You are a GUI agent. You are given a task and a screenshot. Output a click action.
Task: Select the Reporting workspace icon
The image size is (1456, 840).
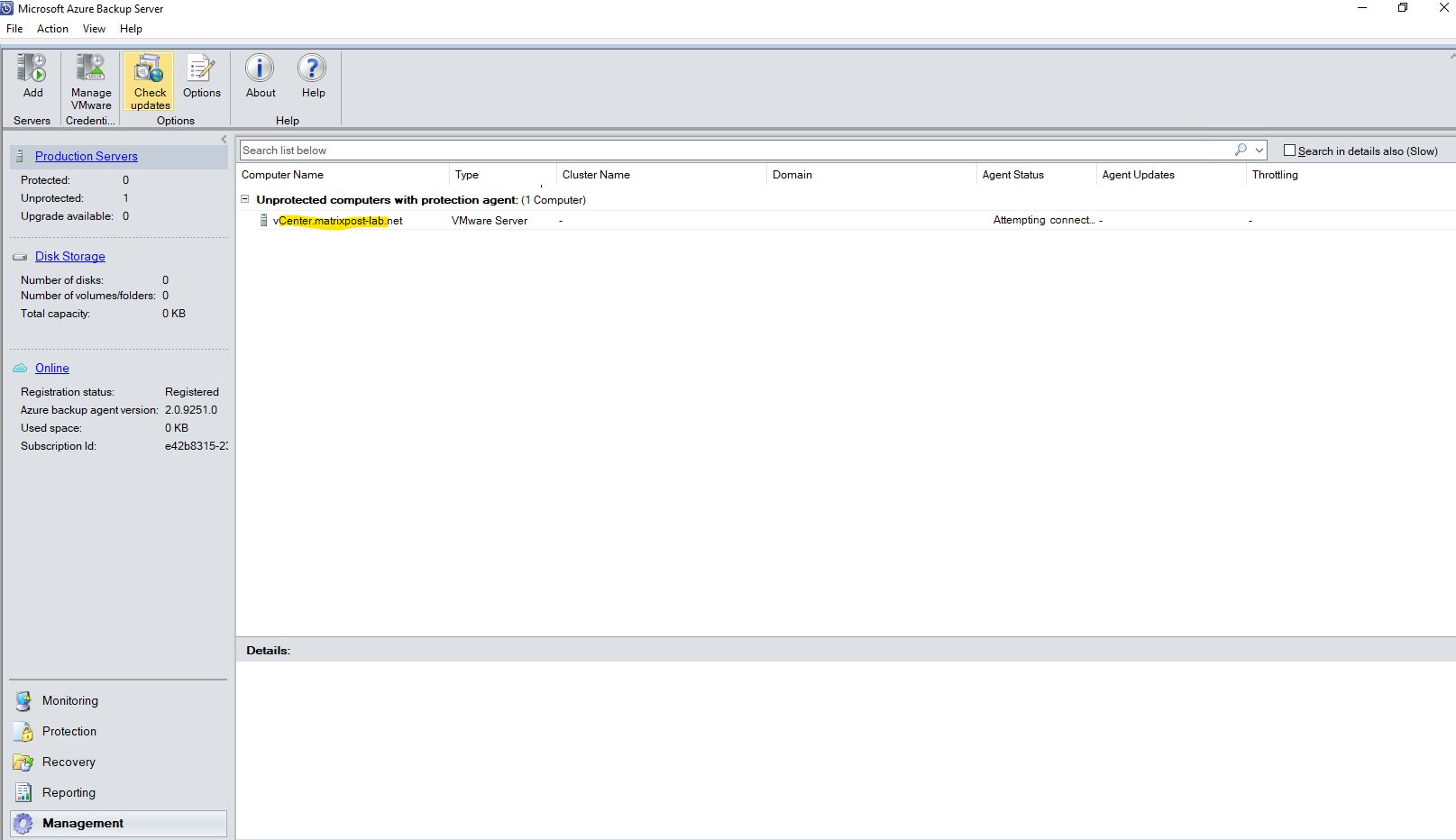coord(23,793)
